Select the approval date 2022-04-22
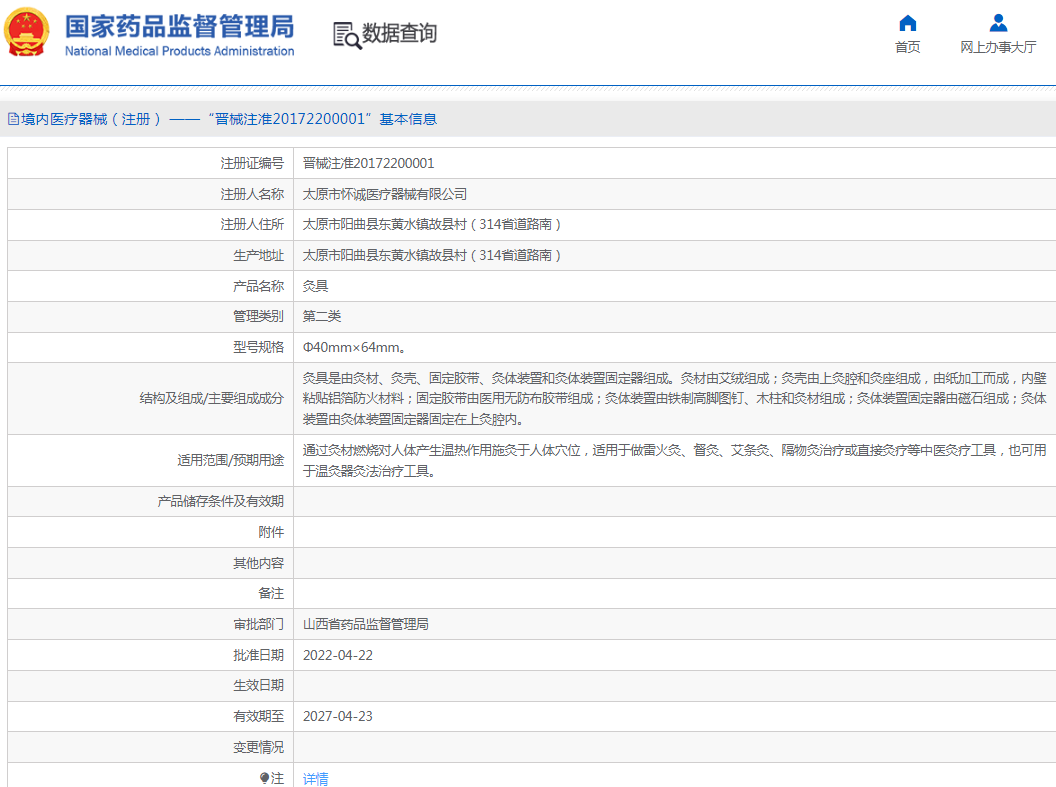 coord(337,655)
